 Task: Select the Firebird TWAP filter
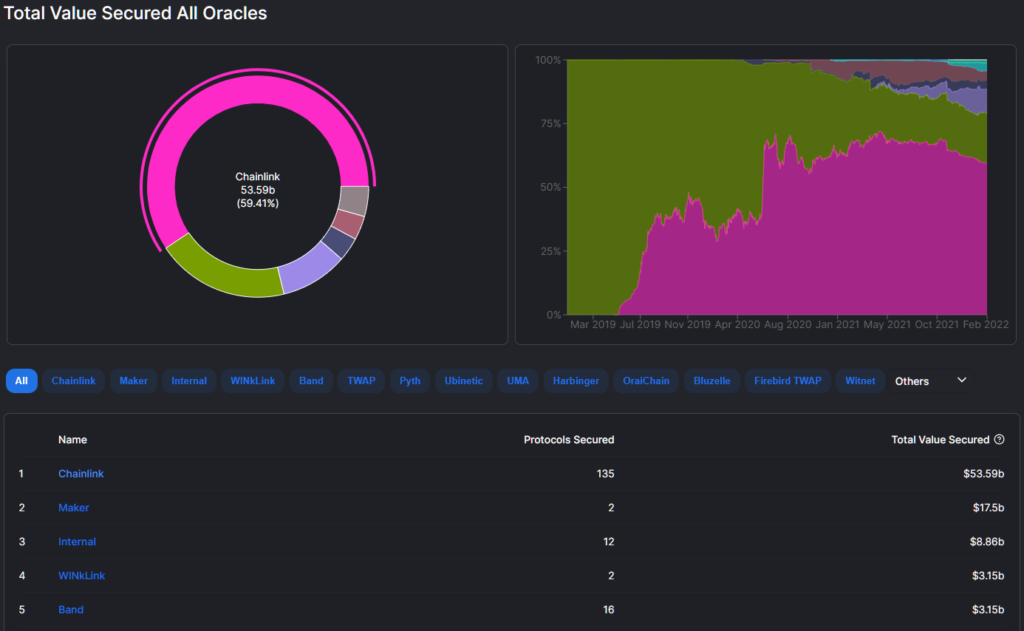[x=787, y=381]
